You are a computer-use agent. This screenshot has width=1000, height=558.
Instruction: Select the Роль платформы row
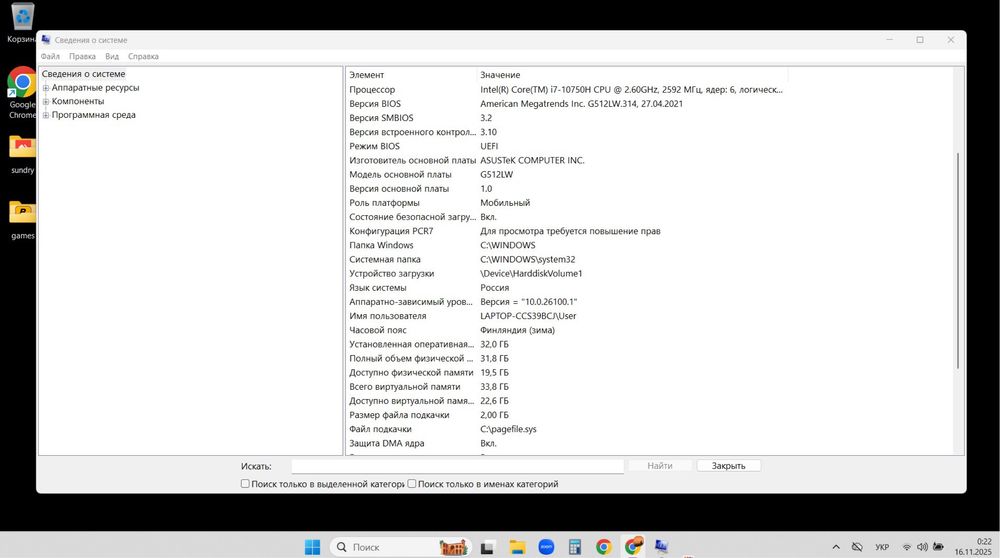point(566,203)
